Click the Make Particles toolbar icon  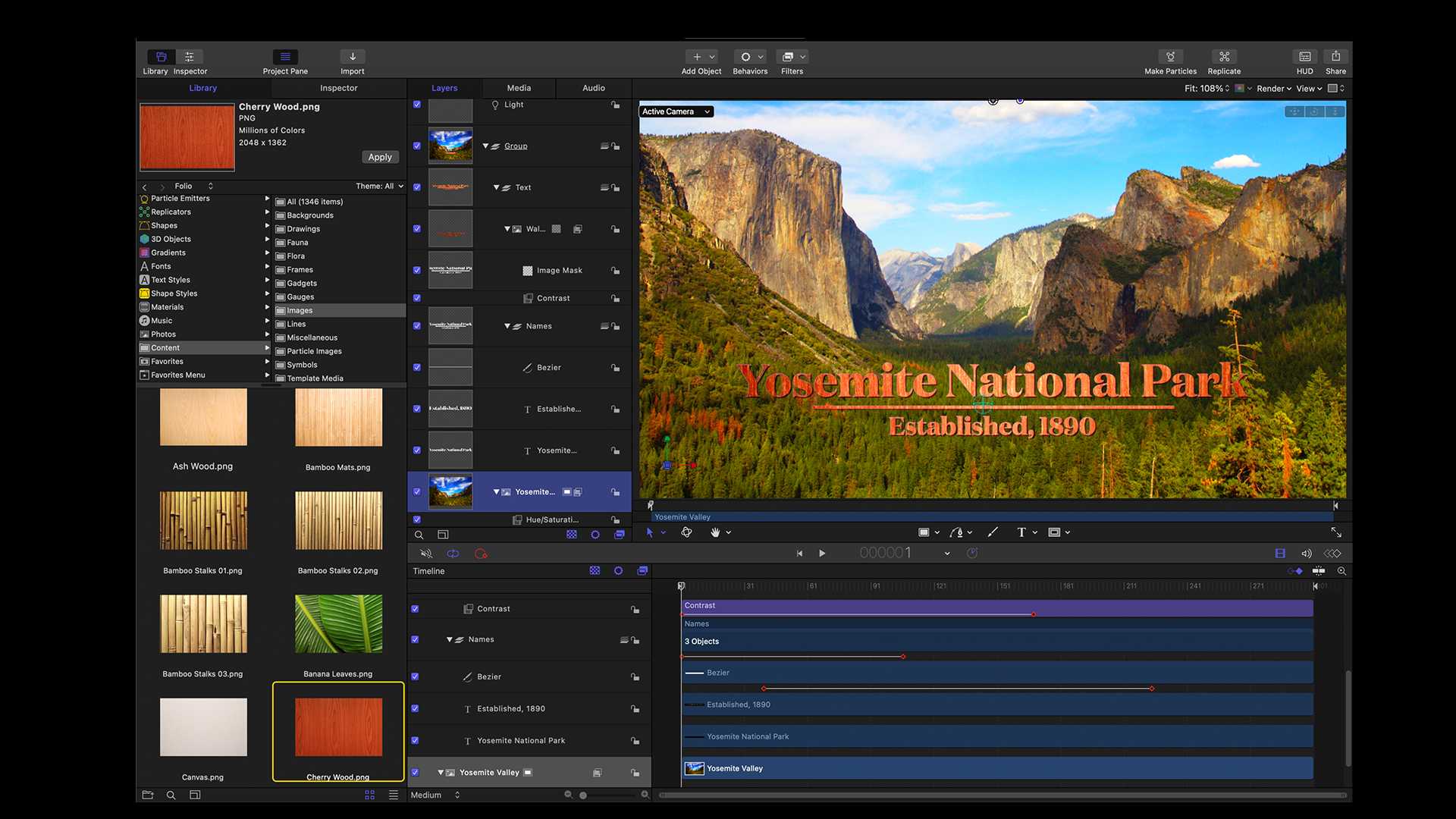pyautogui.click(x=1170, y=57)
